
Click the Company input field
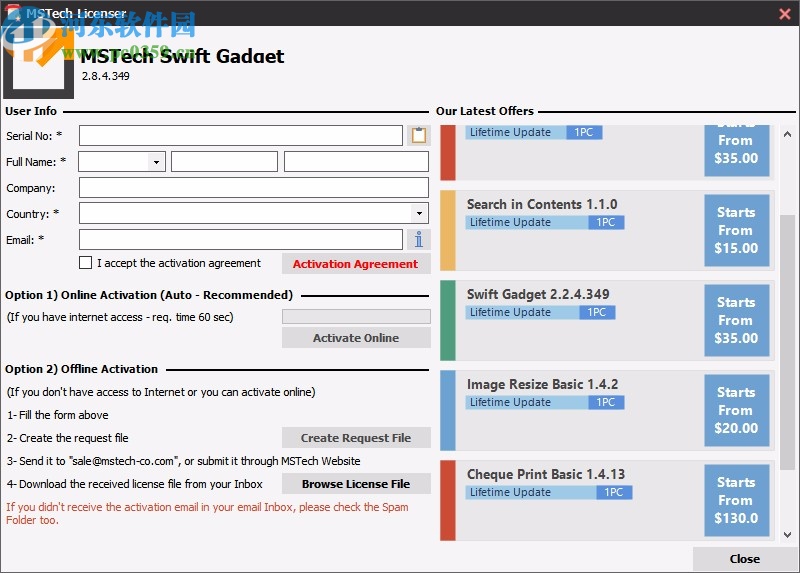[x=254, y=188]
